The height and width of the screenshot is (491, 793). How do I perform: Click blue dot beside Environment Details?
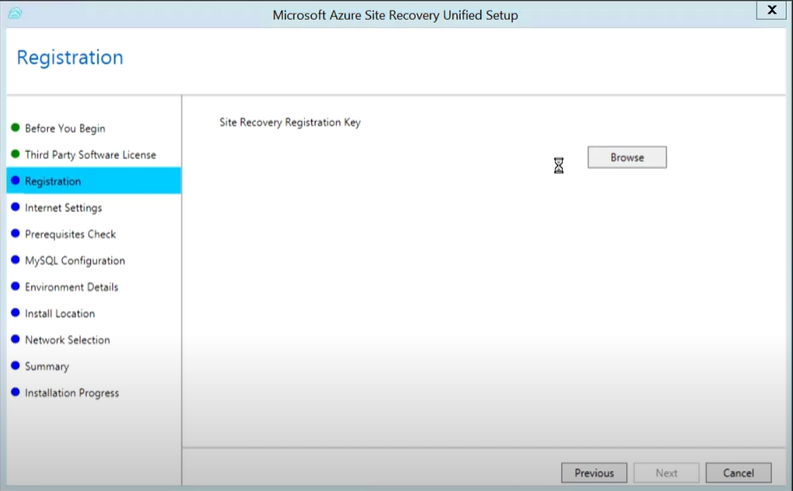click(15, 286)
